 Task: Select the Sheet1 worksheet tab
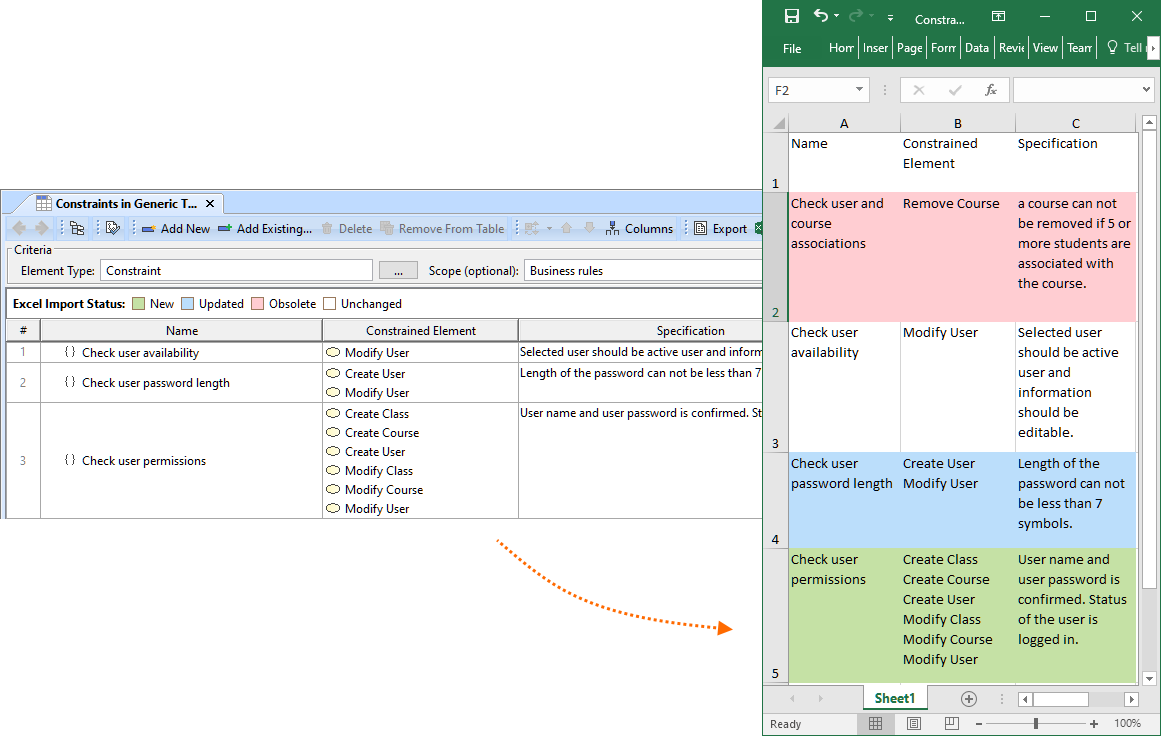tap(894, 698)
